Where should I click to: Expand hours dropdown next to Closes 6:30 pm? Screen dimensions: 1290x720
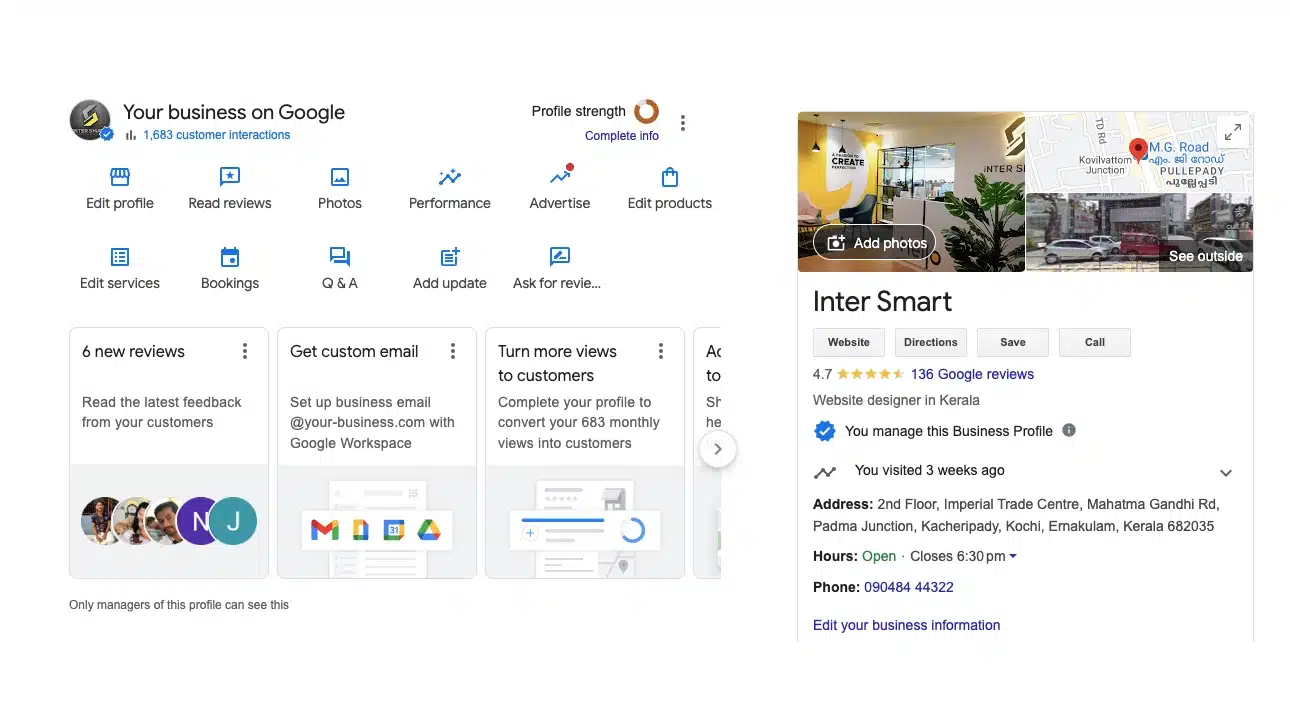click(x=1013, y=557)
